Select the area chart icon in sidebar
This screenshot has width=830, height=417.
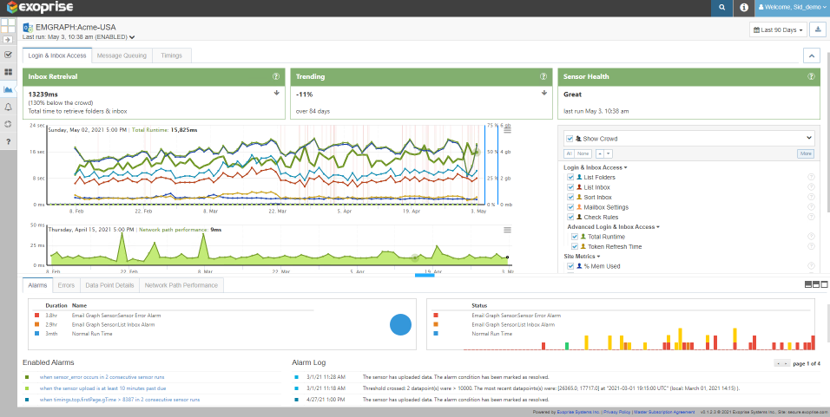point(8,89)
